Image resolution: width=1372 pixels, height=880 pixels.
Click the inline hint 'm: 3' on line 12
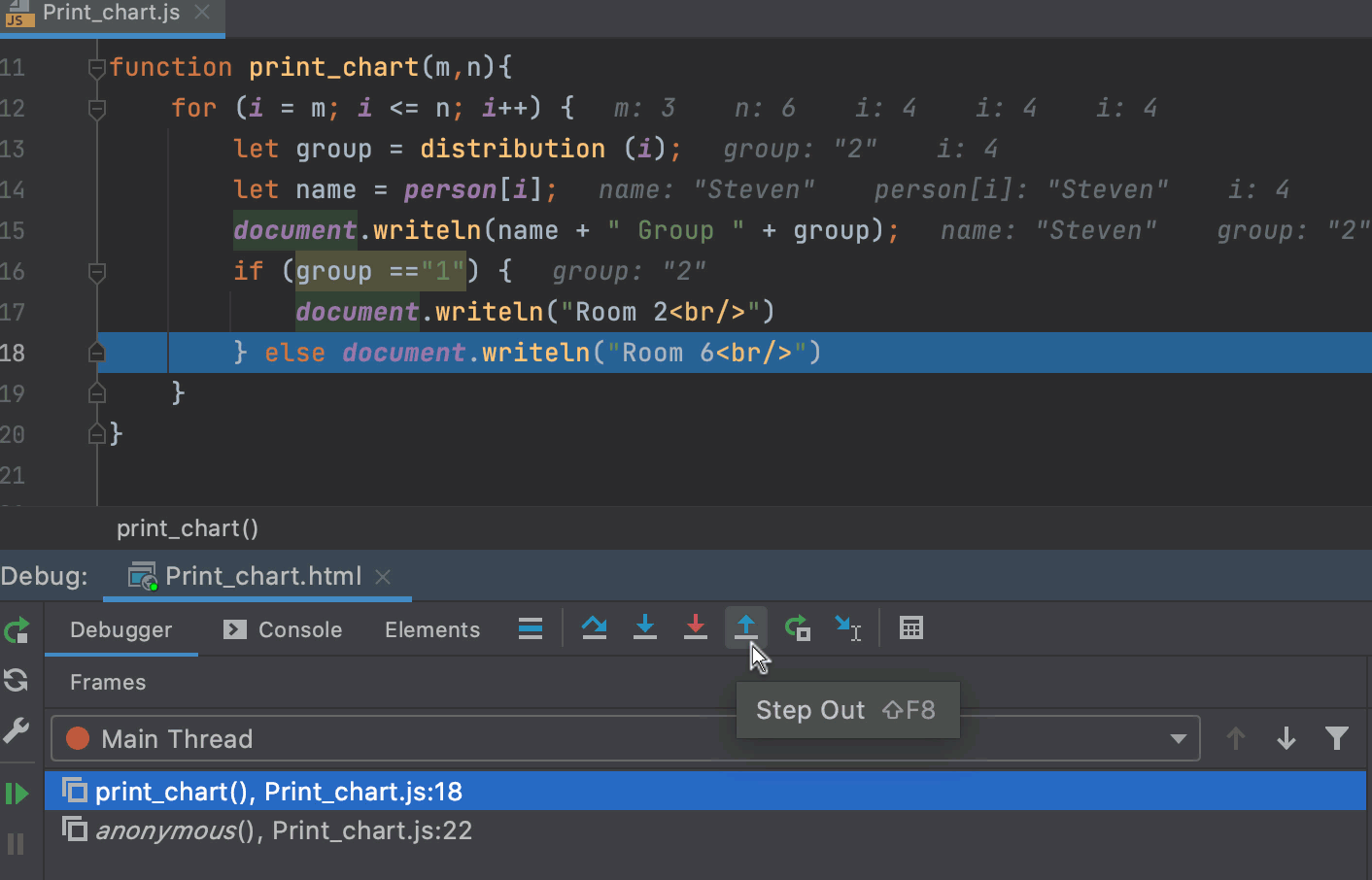click(x=644, y=108)
